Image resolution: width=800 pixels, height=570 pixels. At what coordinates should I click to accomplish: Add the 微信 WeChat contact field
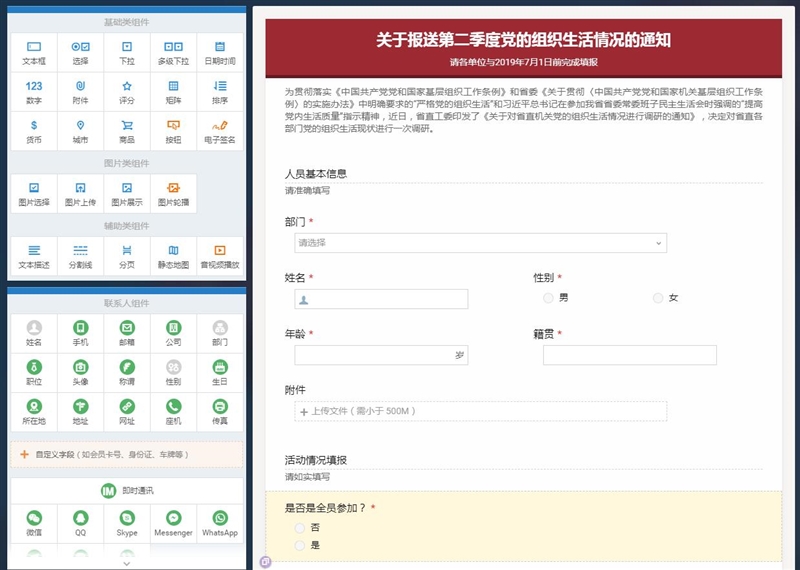click(34, 525)
